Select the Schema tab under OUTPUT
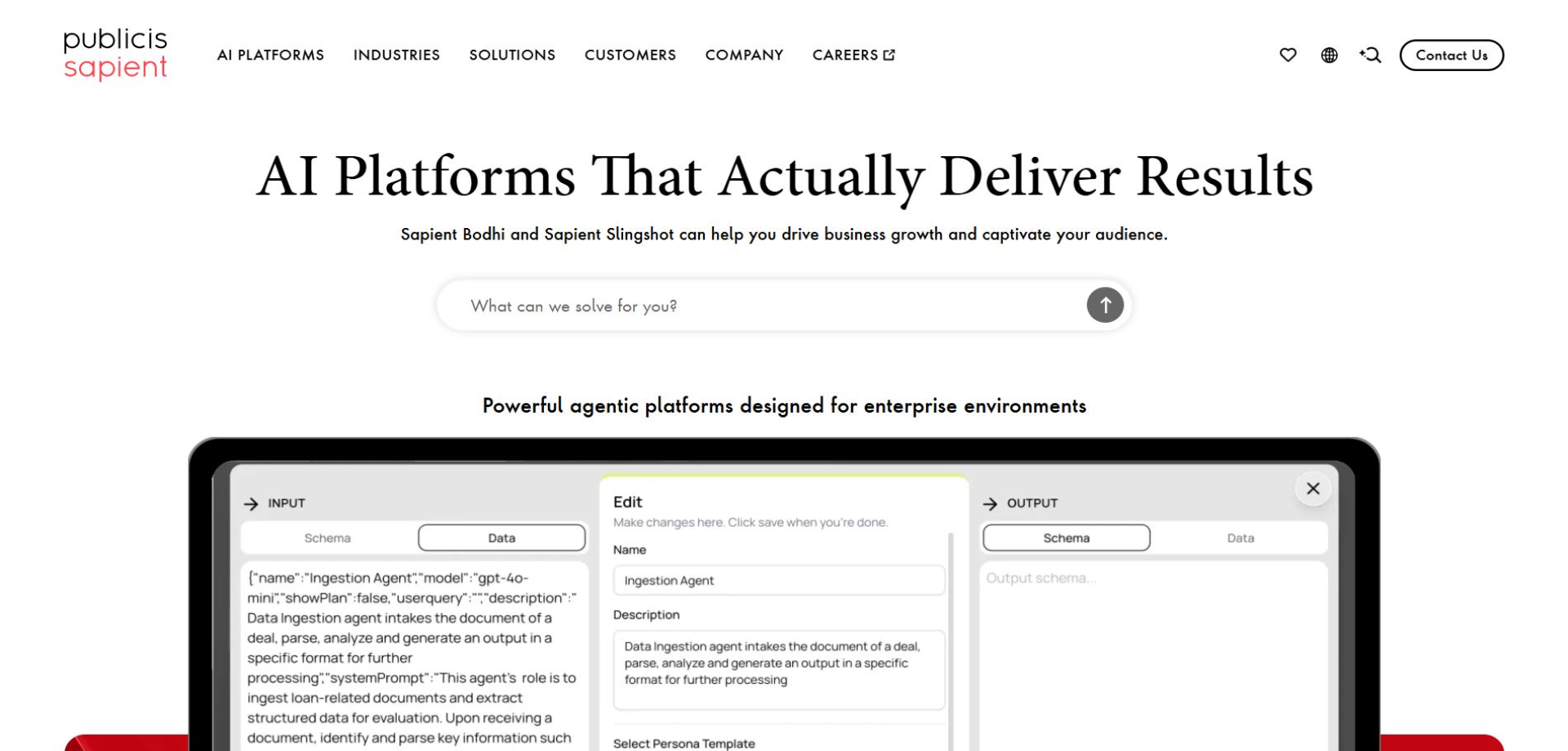This screenshot has width=1568, height=751. click(x=1066, y=538)
